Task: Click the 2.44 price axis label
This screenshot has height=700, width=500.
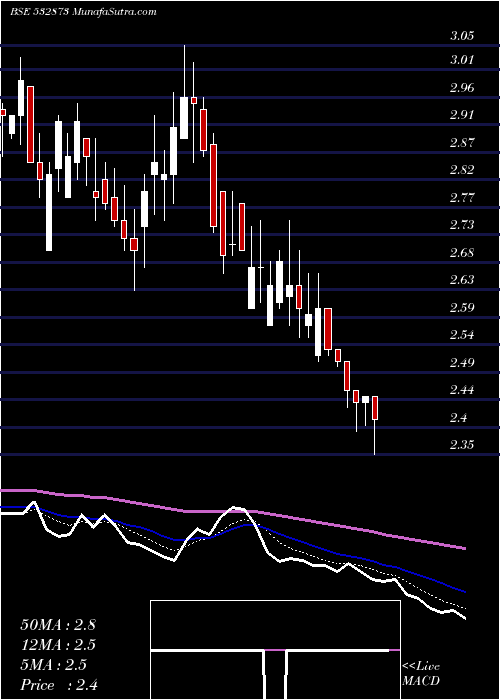Action: coord(462,390)
